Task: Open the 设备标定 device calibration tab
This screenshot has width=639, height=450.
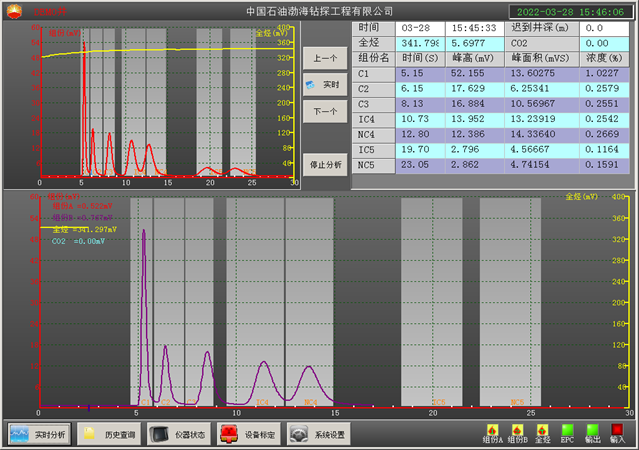Action: point(249,434)
